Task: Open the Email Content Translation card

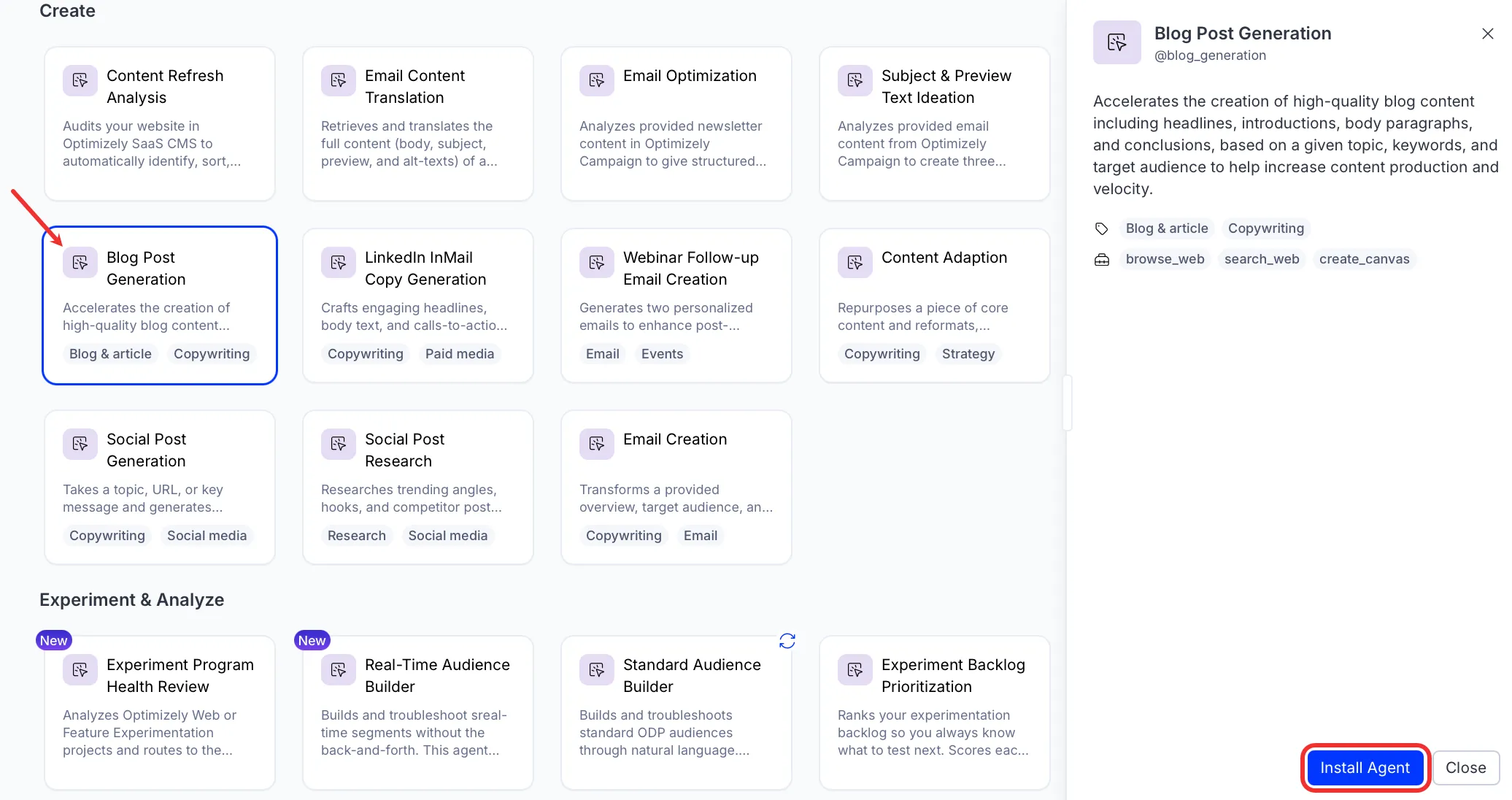Action: tap(418, 124)
